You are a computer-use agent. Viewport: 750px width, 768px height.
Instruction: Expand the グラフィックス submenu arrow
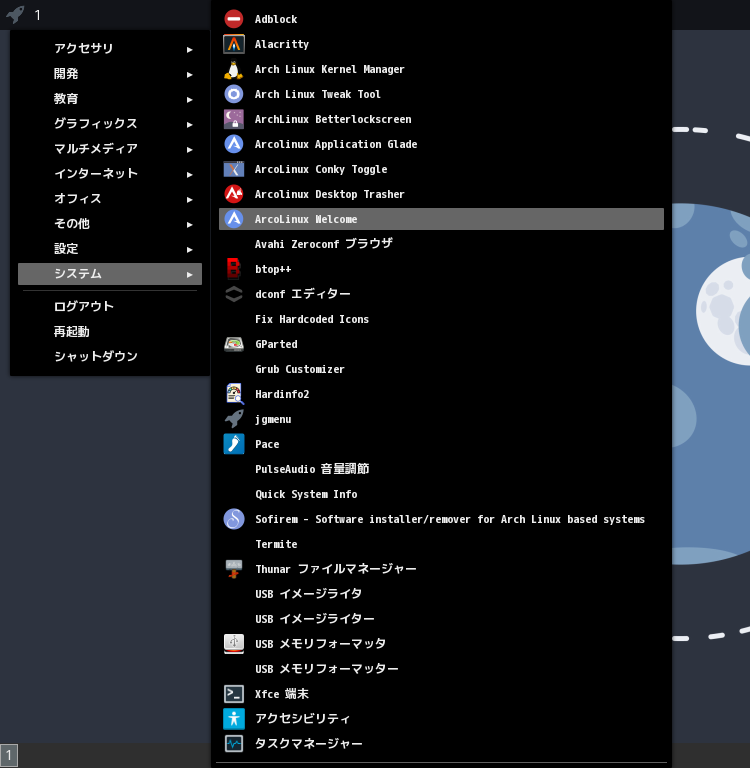coord(190,124)
